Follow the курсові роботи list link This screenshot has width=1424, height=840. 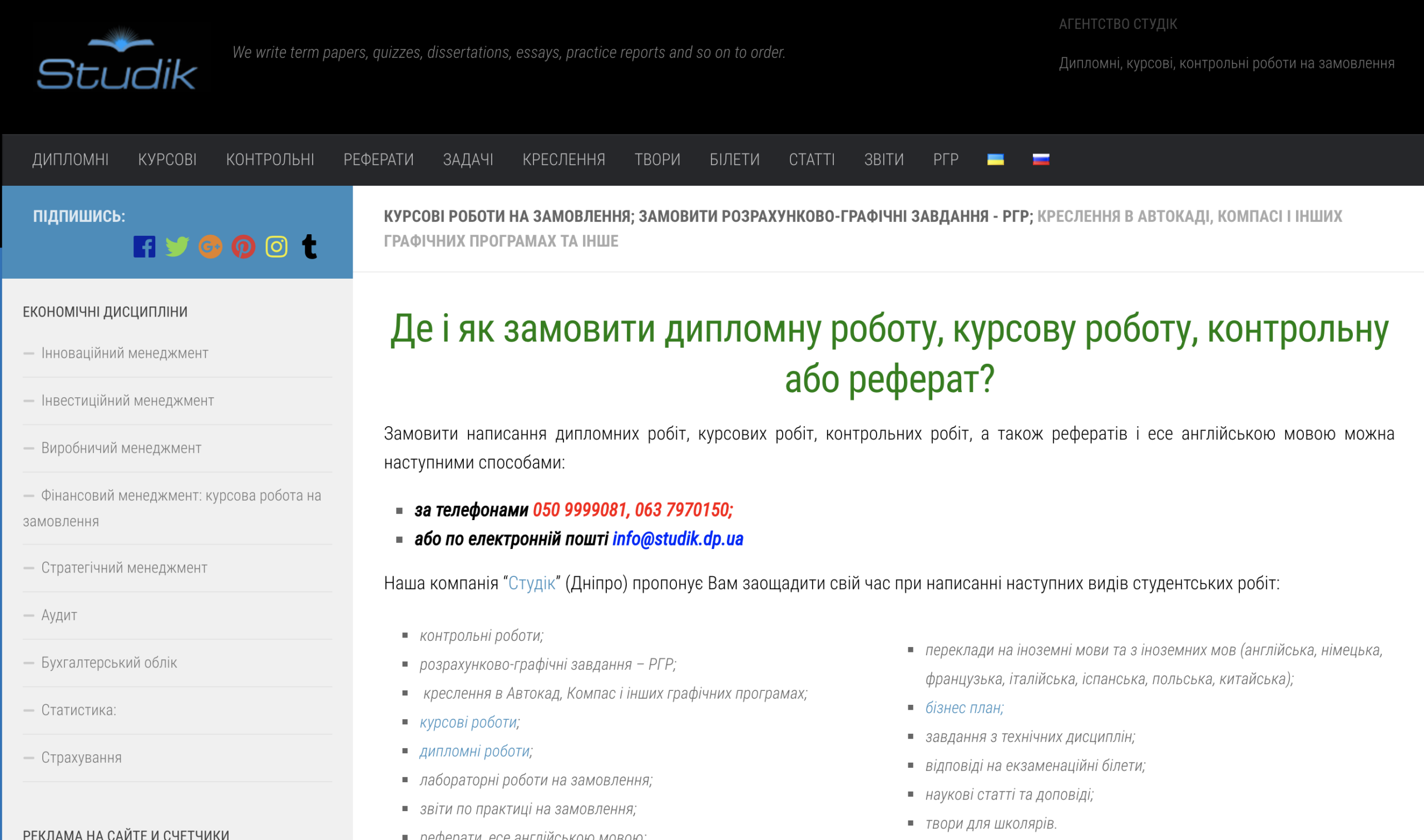468,723
